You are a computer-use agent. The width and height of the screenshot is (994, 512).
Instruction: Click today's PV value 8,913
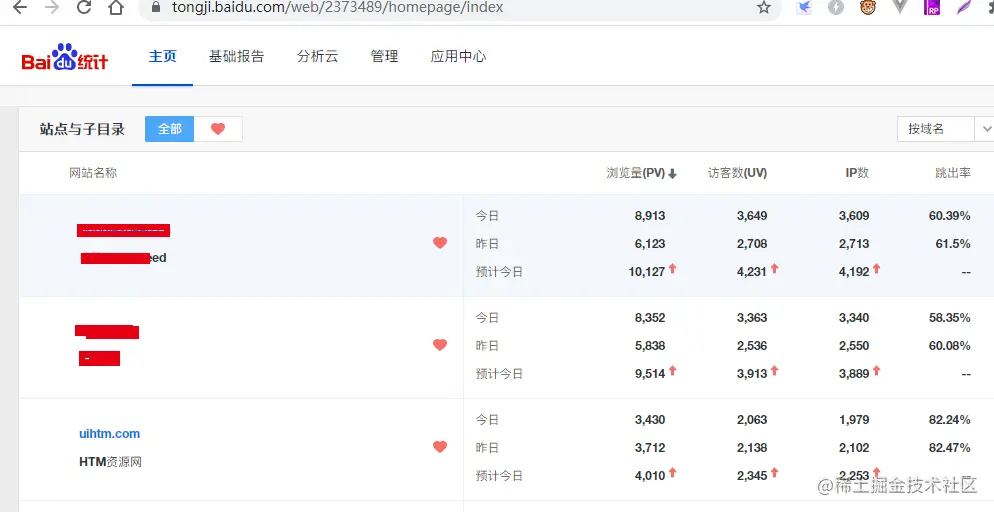tap(650, 215)
